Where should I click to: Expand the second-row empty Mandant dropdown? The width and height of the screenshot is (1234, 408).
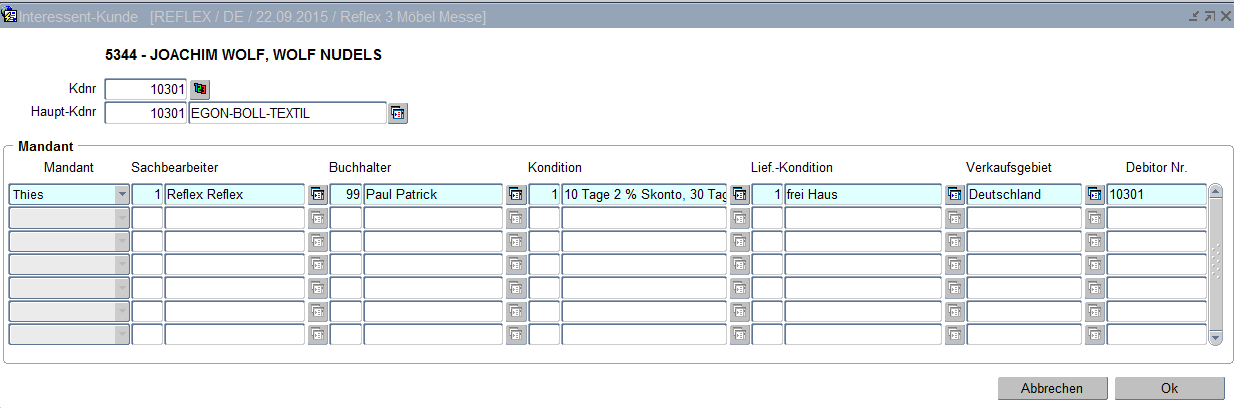(x=122, y=218)
